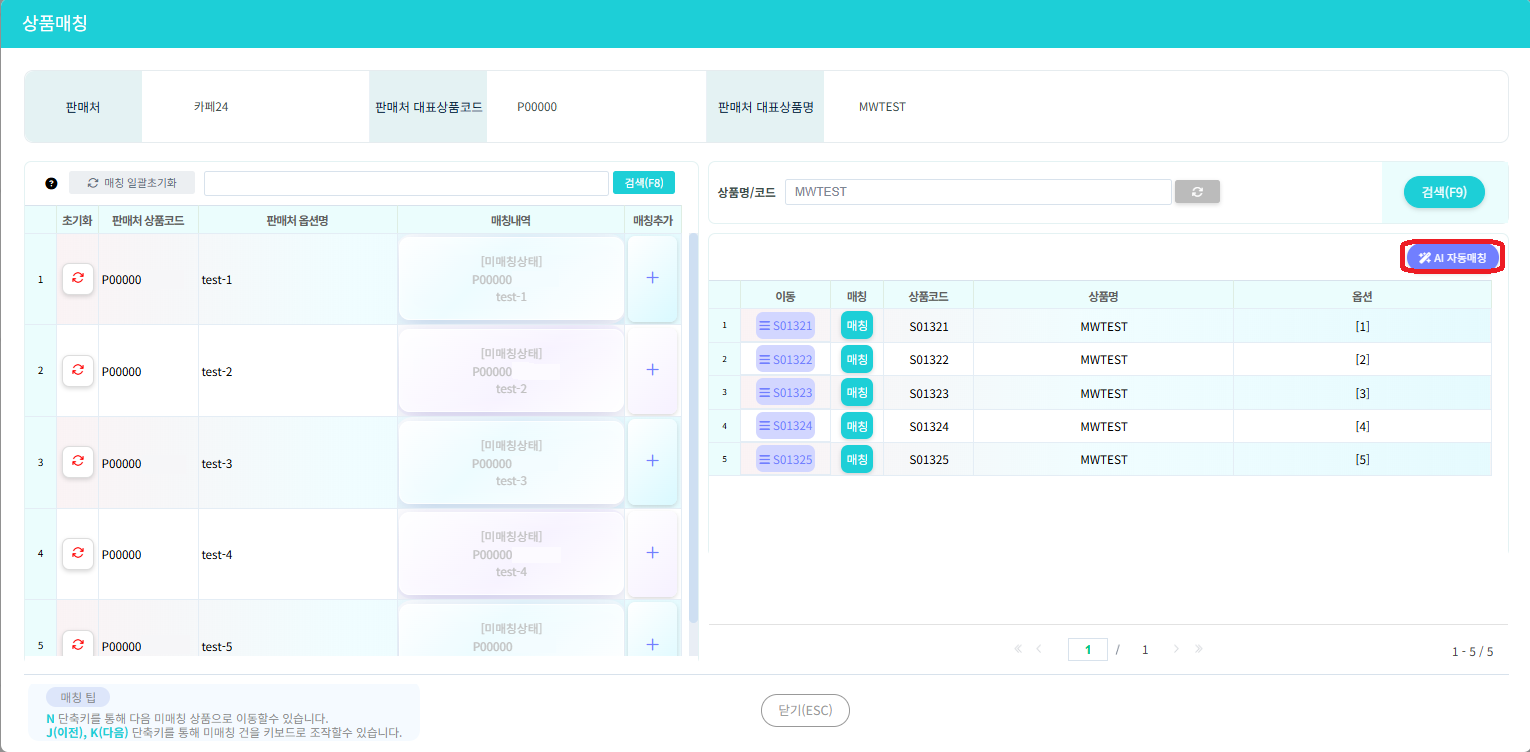Grab the S01323 move handle
The height and width of the screenshot is (752, 1530).
coord(785,393)
